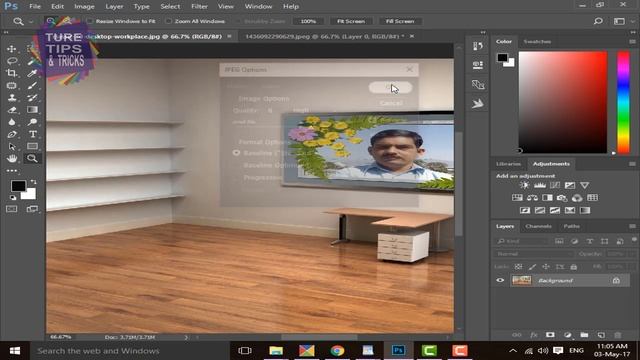Select the Path Selection arrow tool
The image size is (640, 360).
point(11,147)
